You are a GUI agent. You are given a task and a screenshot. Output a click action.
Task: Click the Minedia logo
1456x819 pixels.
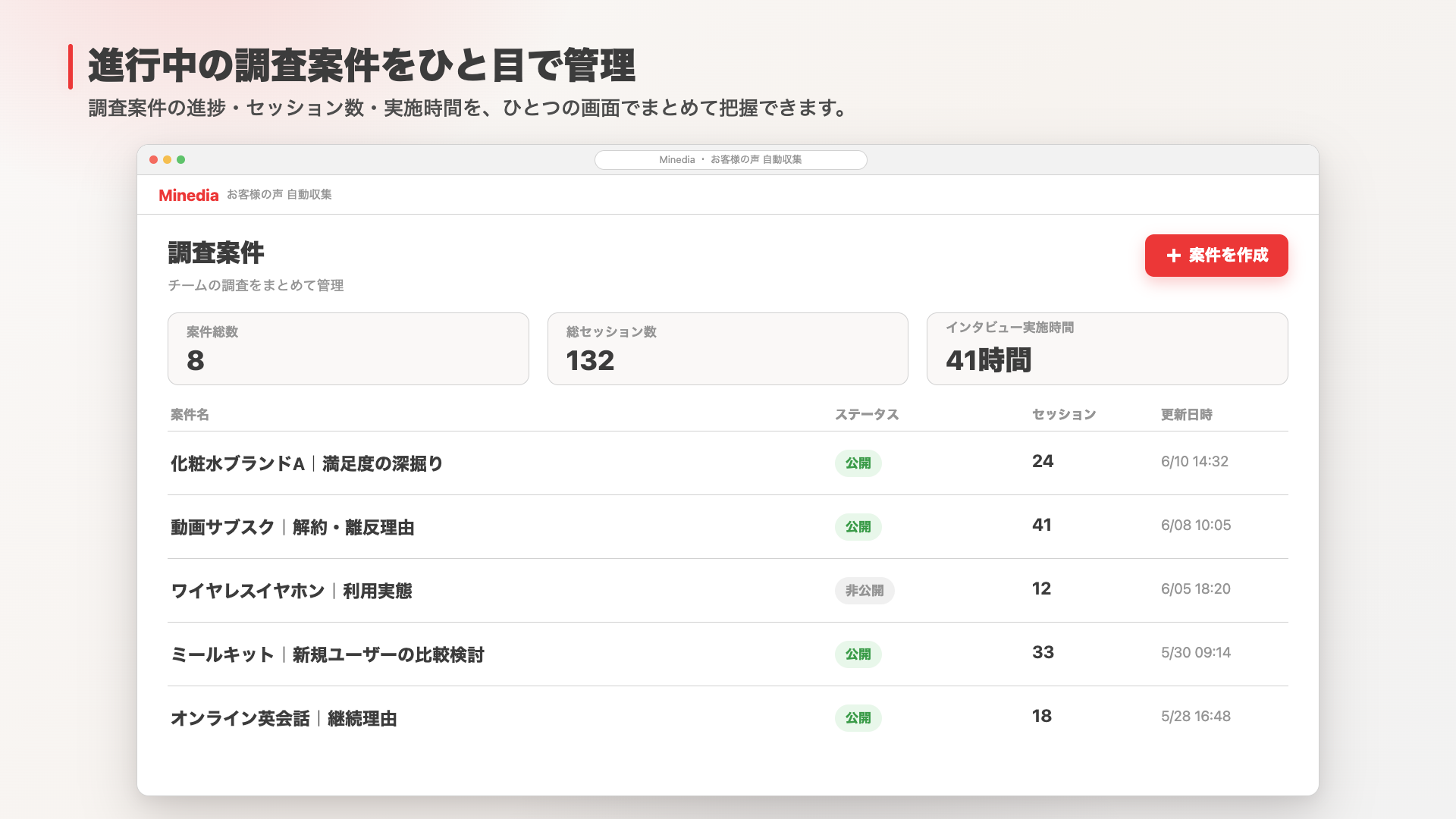189,195
